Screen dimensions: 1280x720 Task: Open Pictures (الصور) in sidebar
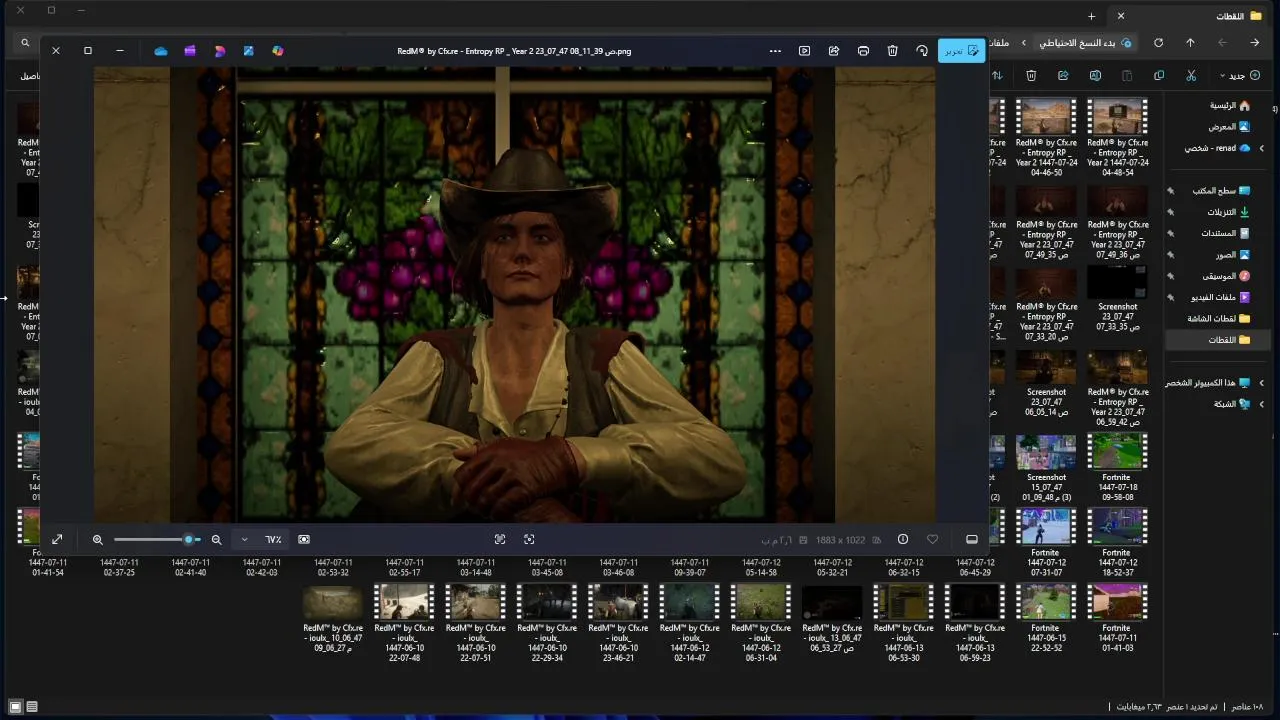[x=1232, y=255]
